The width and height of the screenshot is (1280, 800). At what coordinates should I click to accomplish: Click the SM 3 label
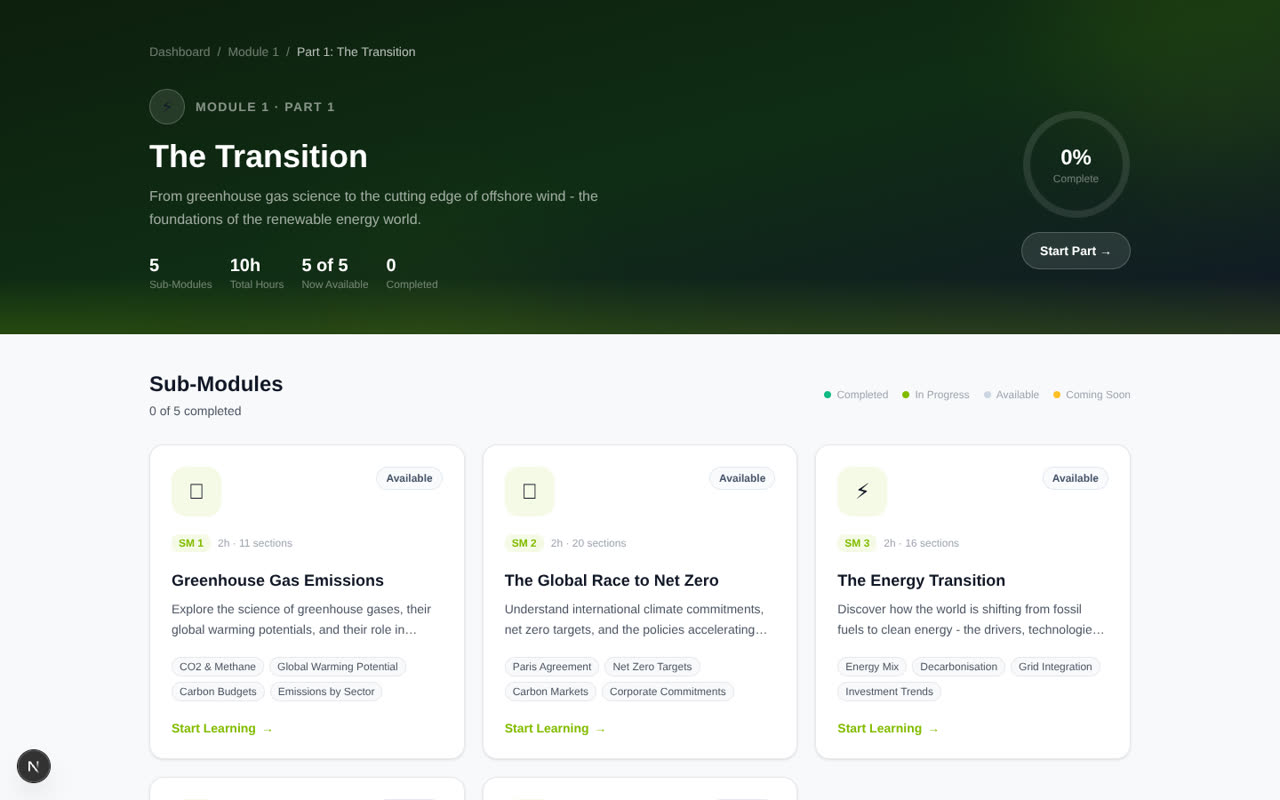click(x=857, y=543)
